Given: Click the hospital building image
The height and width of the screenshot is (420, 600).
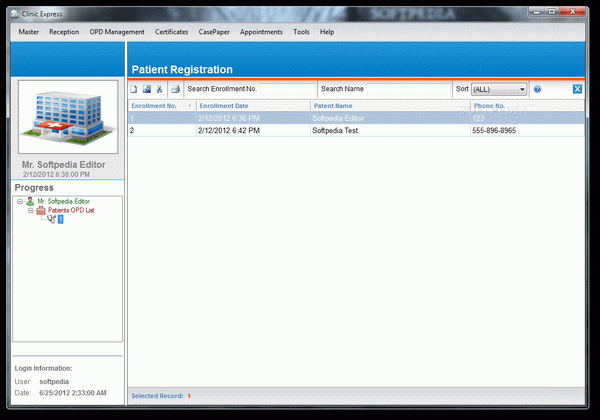Looking at the screenshot, I should point(68,117).
